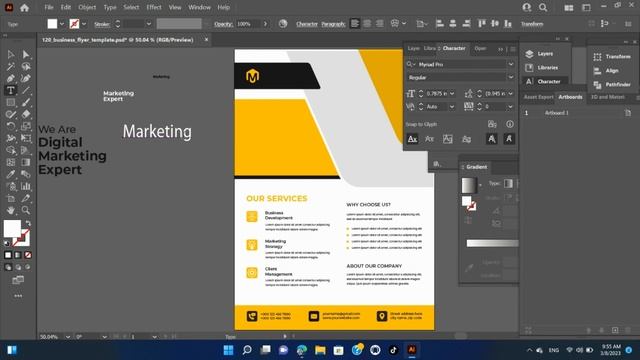Set color mode to None
Viewport: 640px width, 360px height.
click(28, 255)
